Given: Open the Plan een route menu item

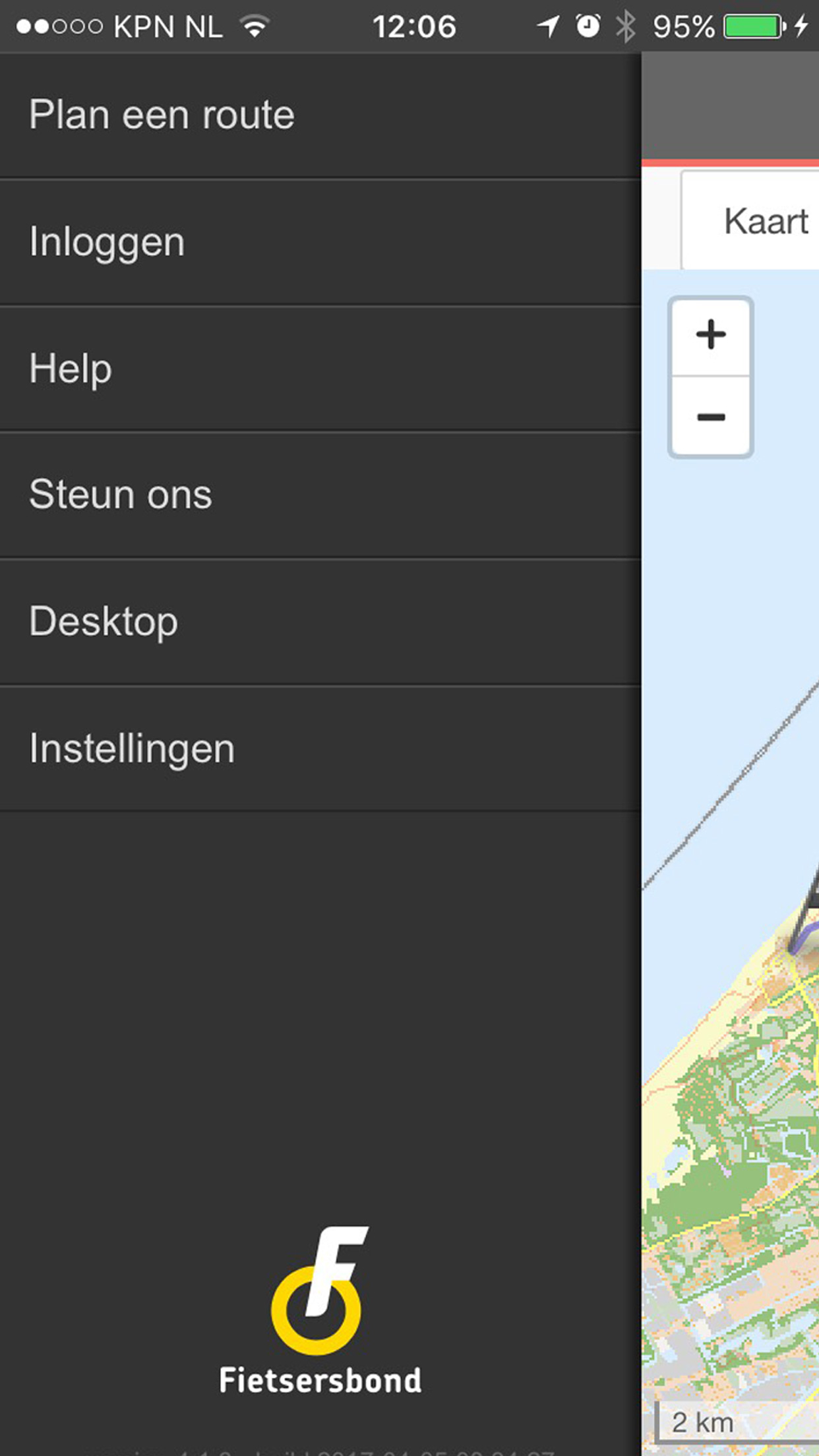Looking at the screenshot, I should tap(162, 115).
